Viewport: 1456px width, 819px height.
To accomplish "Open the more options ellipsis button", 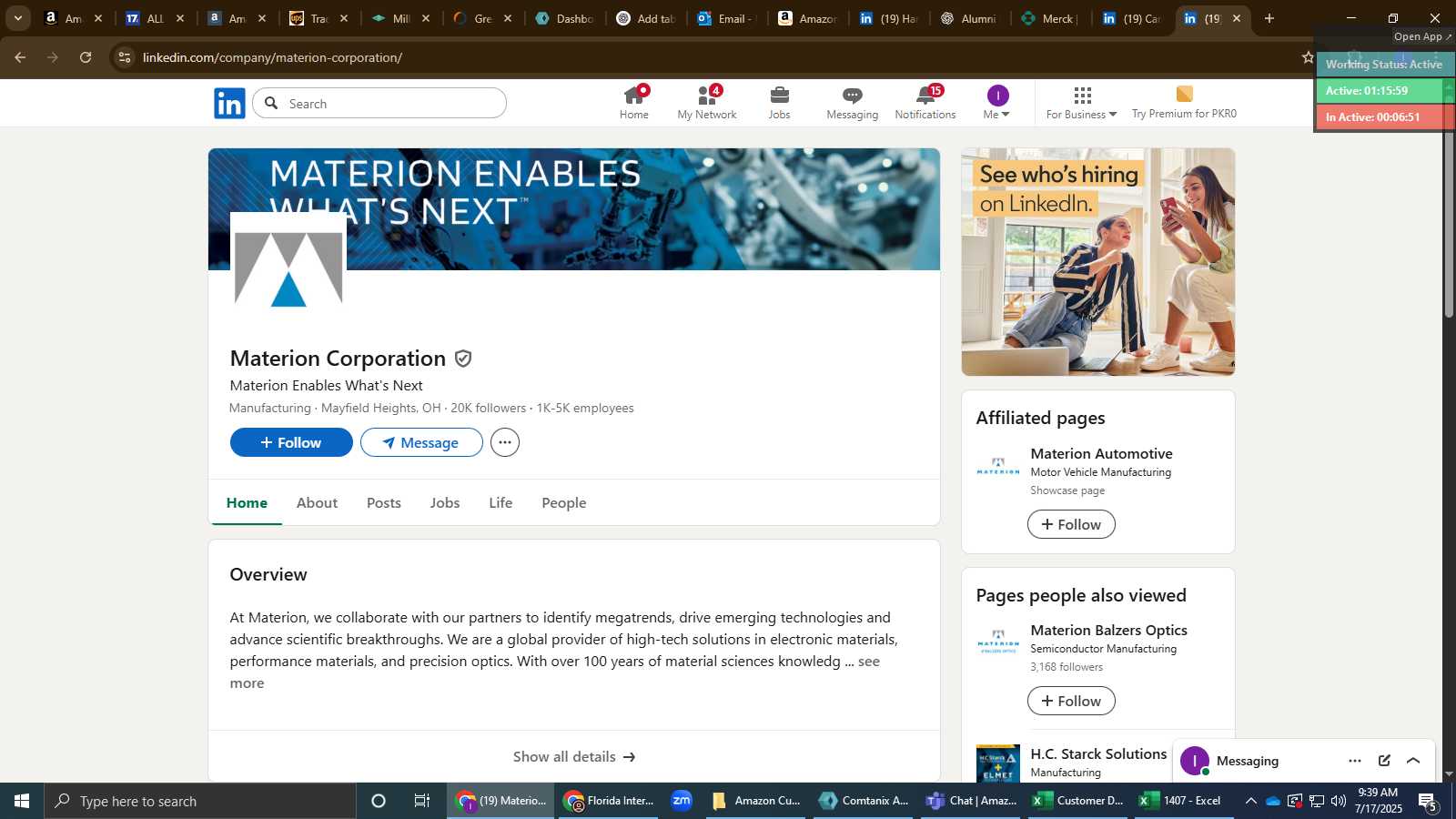I will tap(505, 442).
